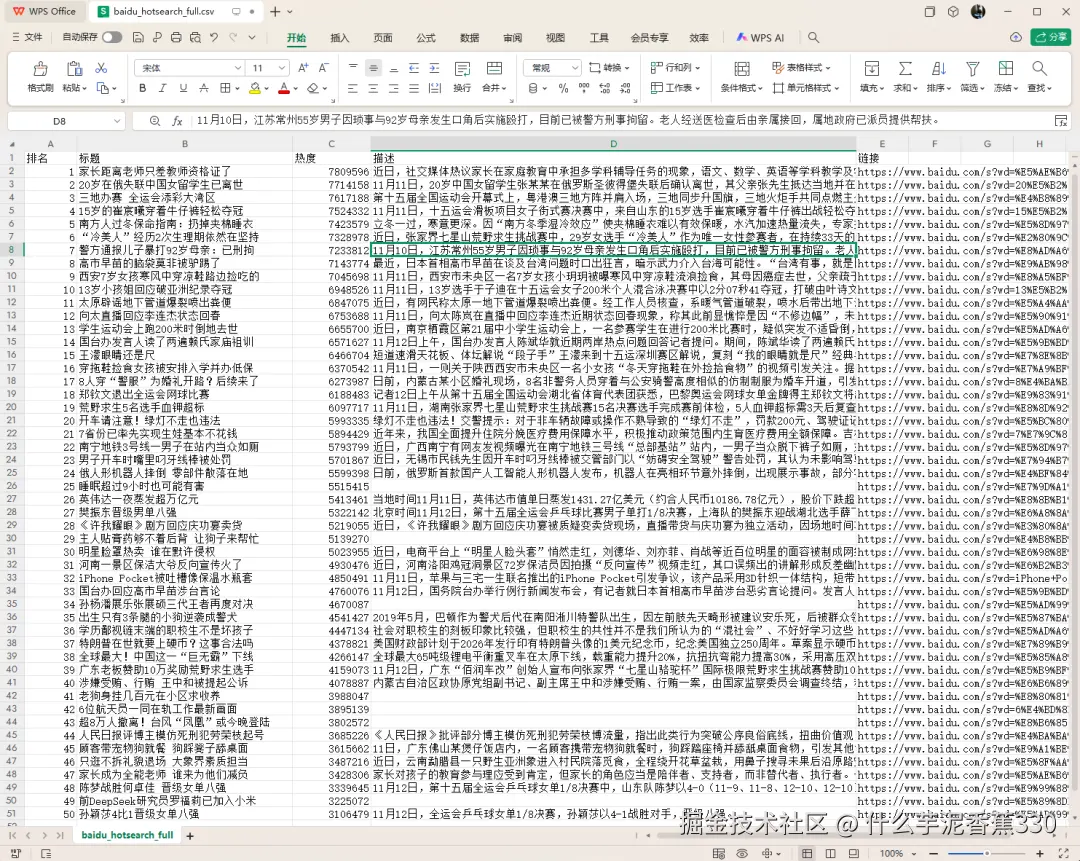Open the number format 常规 dropdown
1080x861 pixels.
point(574,68)
